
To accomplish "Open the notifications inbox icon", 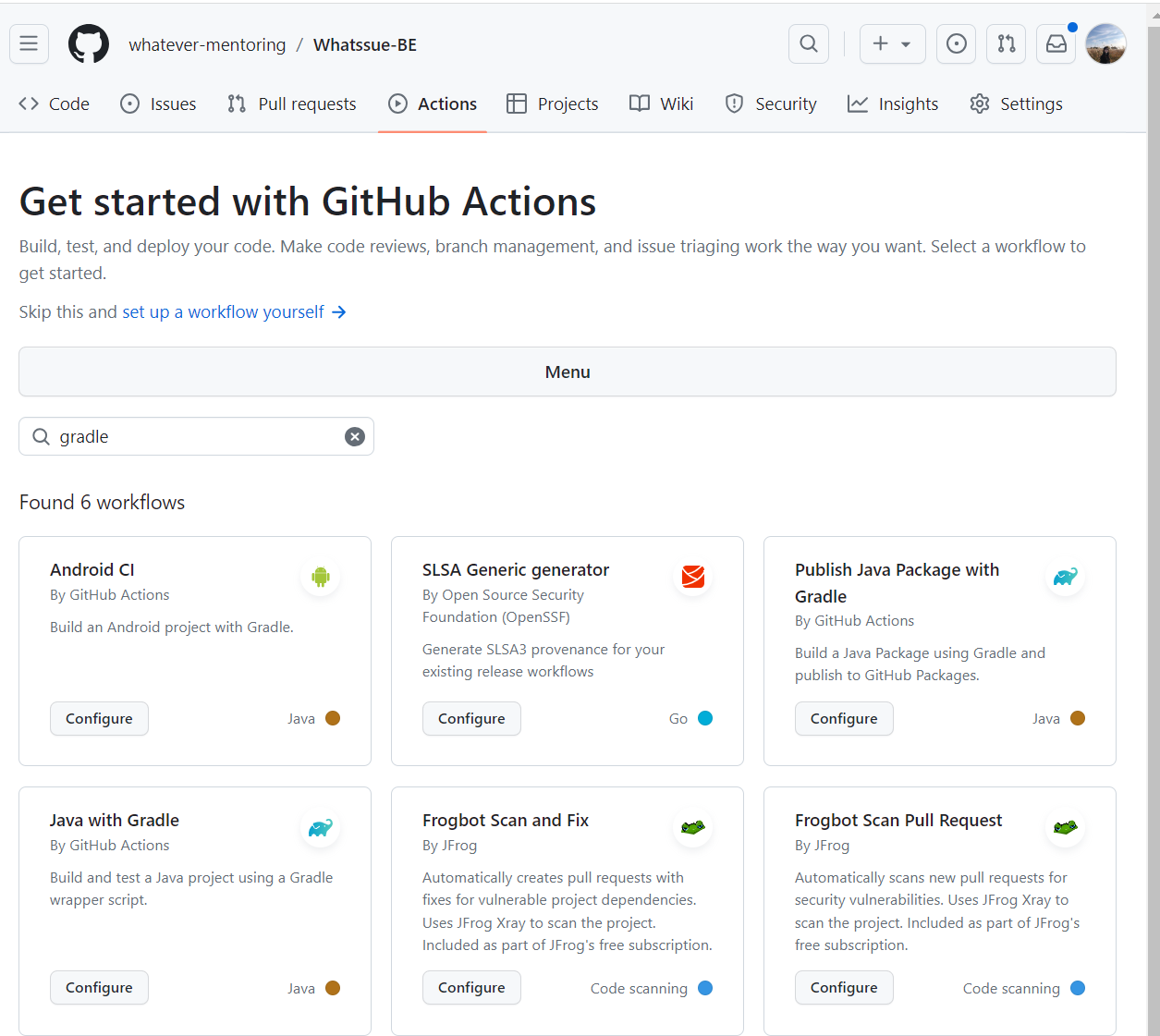I will click(x=1056, y=43).
